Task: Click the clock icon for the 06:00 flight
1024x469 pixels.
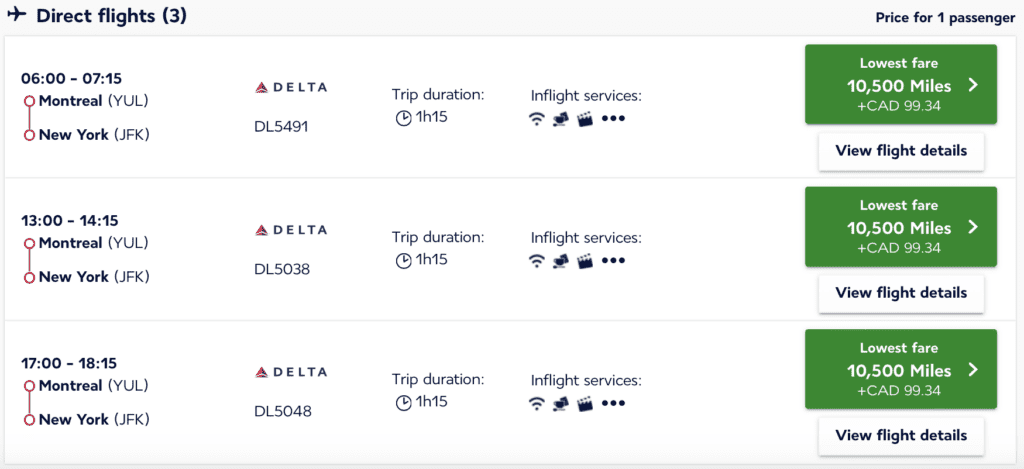Action: 404,117
